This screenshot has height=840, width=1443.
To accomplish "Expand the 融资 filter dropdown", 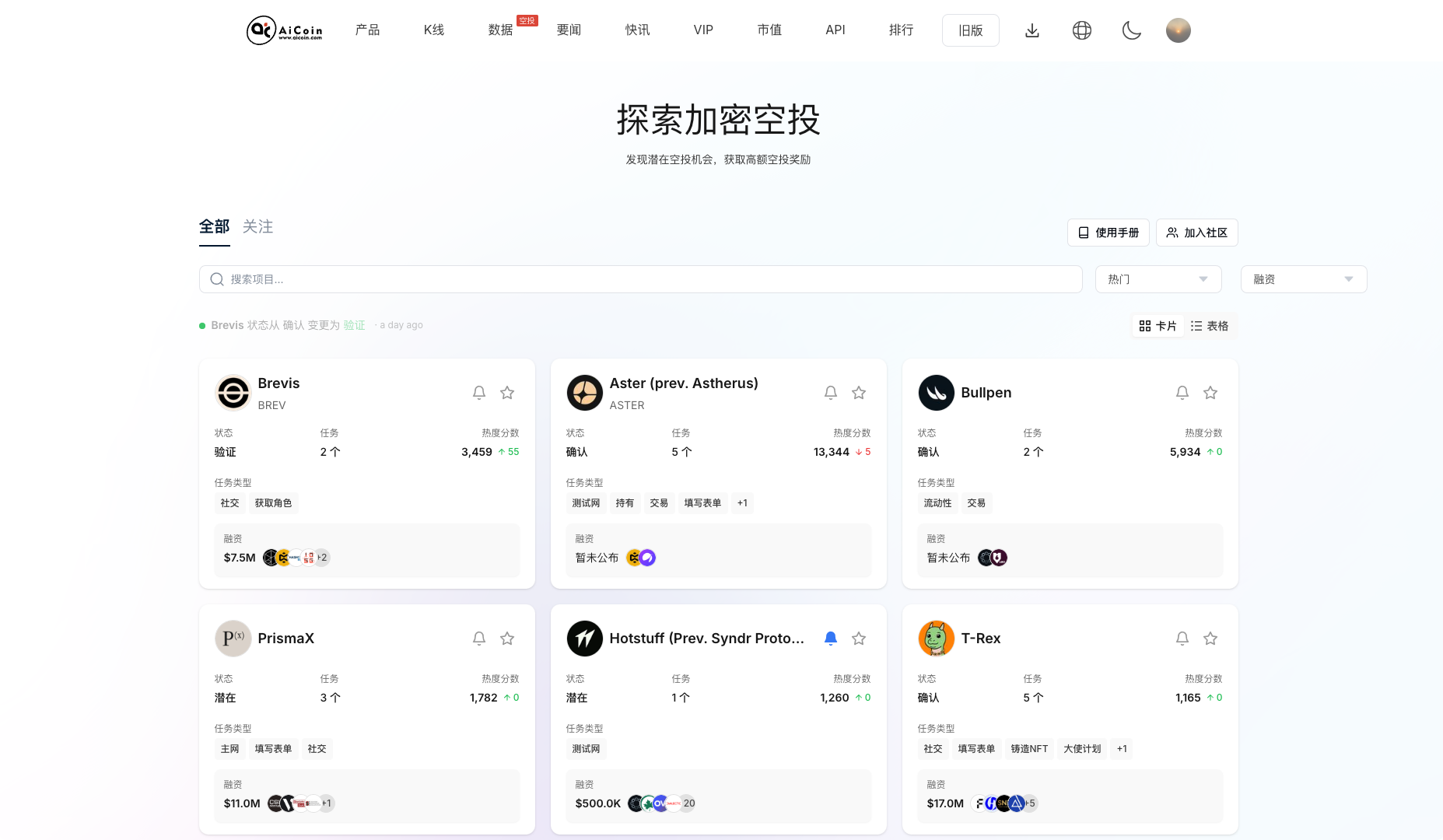I will click(1303, 279).
